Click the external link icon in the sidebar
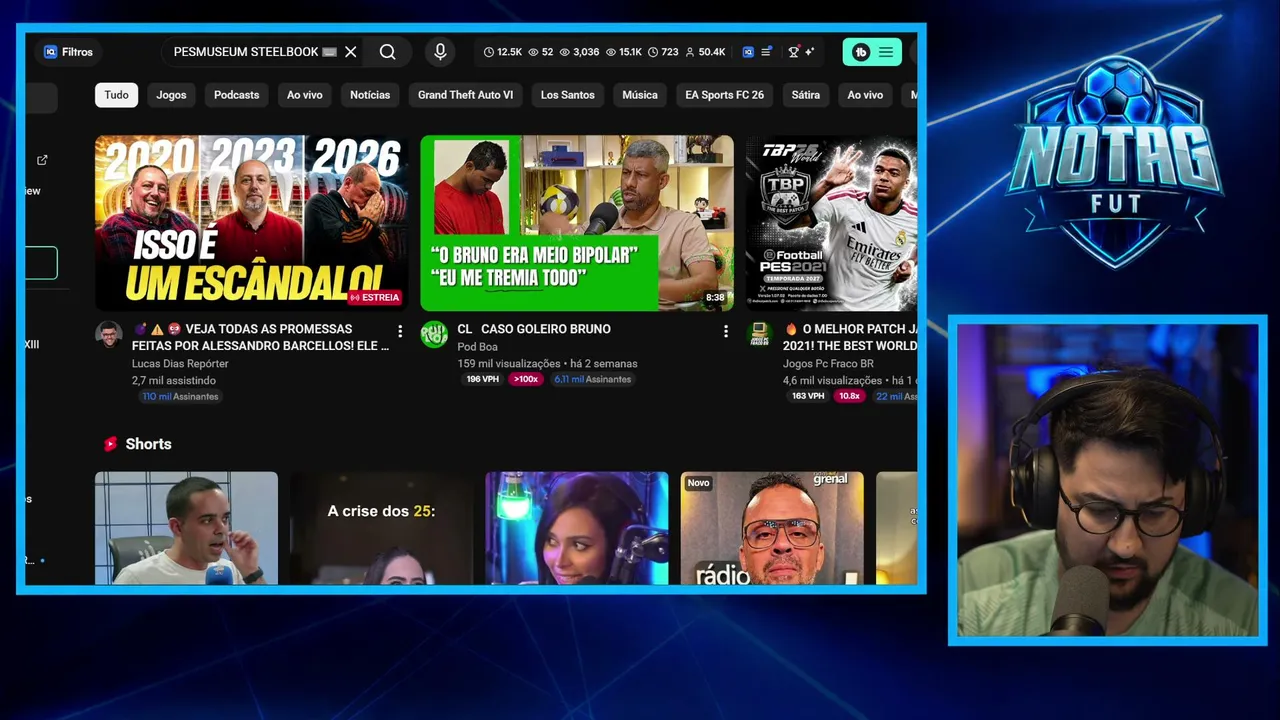This screenshot has width=1280, height=720. [x=42, y=160]
